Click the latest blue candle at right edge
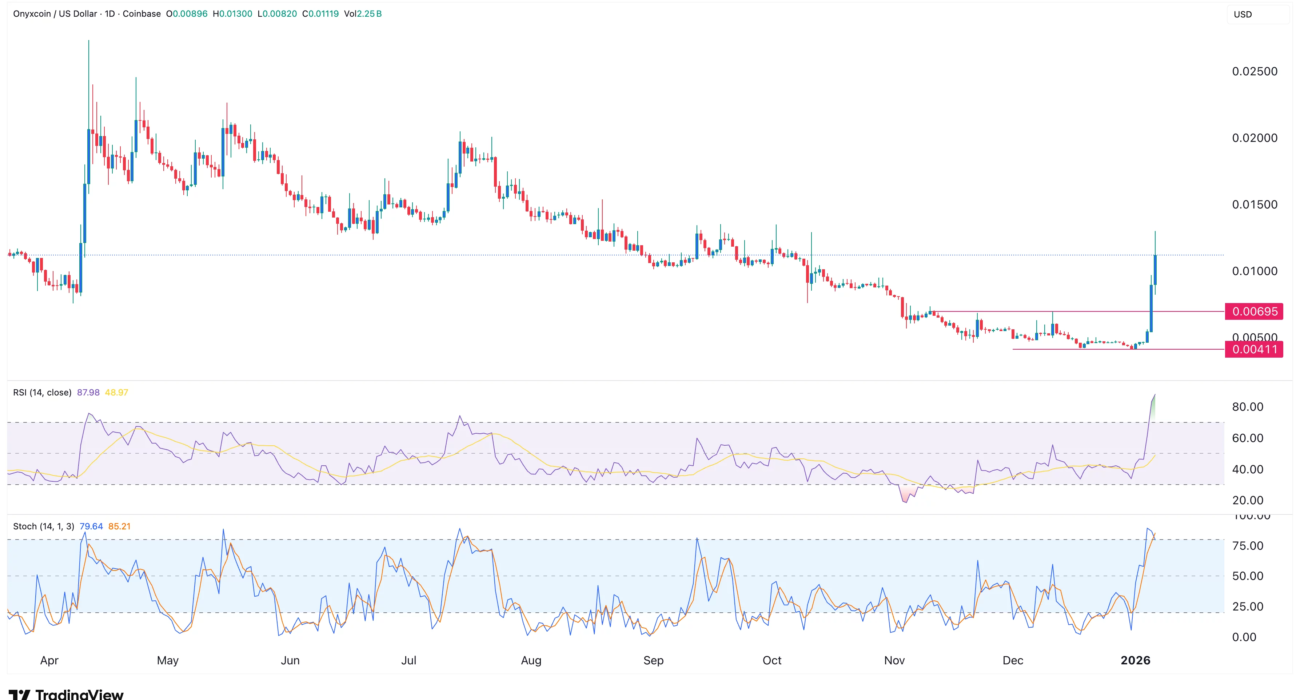Screen dimensions: 1300x700 tap(1155, 268)
